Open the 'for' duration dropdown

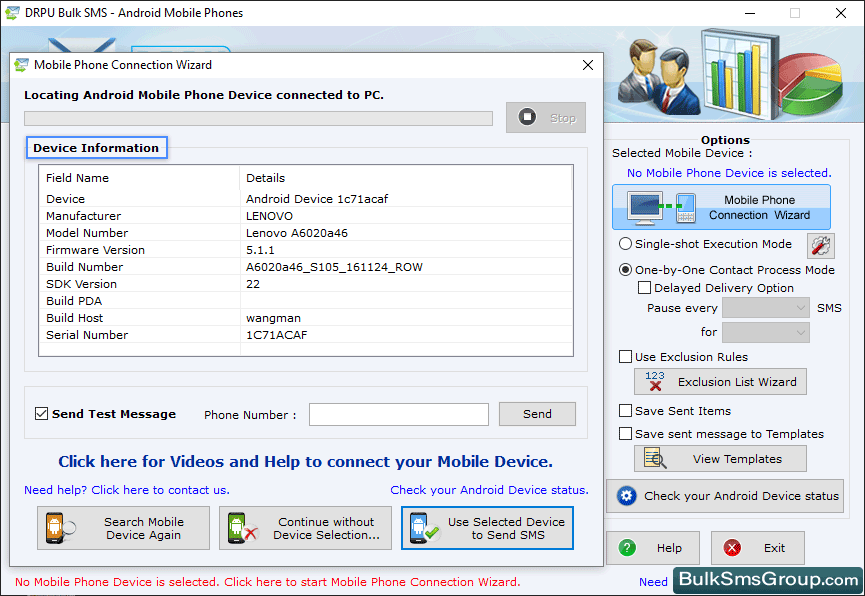click(766, 332)
